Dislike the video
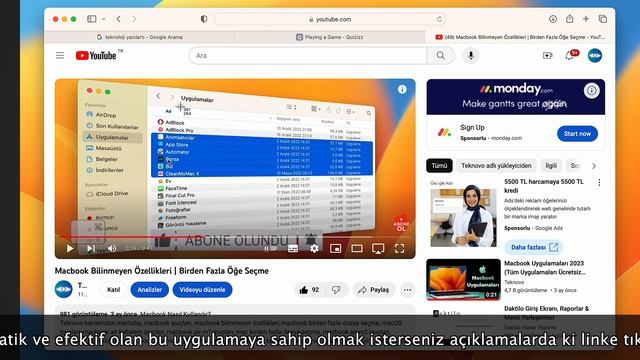The image size is (640, 360). click(336, 290)
